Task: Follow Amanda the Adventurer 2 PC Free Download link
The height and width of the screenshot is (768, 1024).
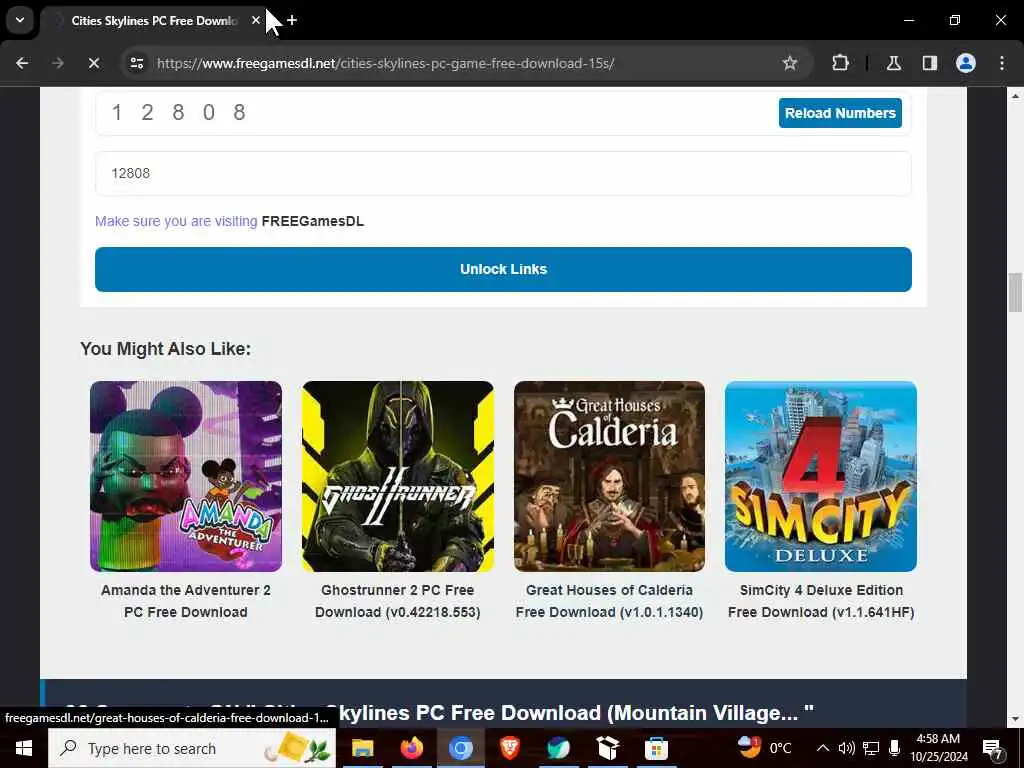Action: [x=185, y=601]
